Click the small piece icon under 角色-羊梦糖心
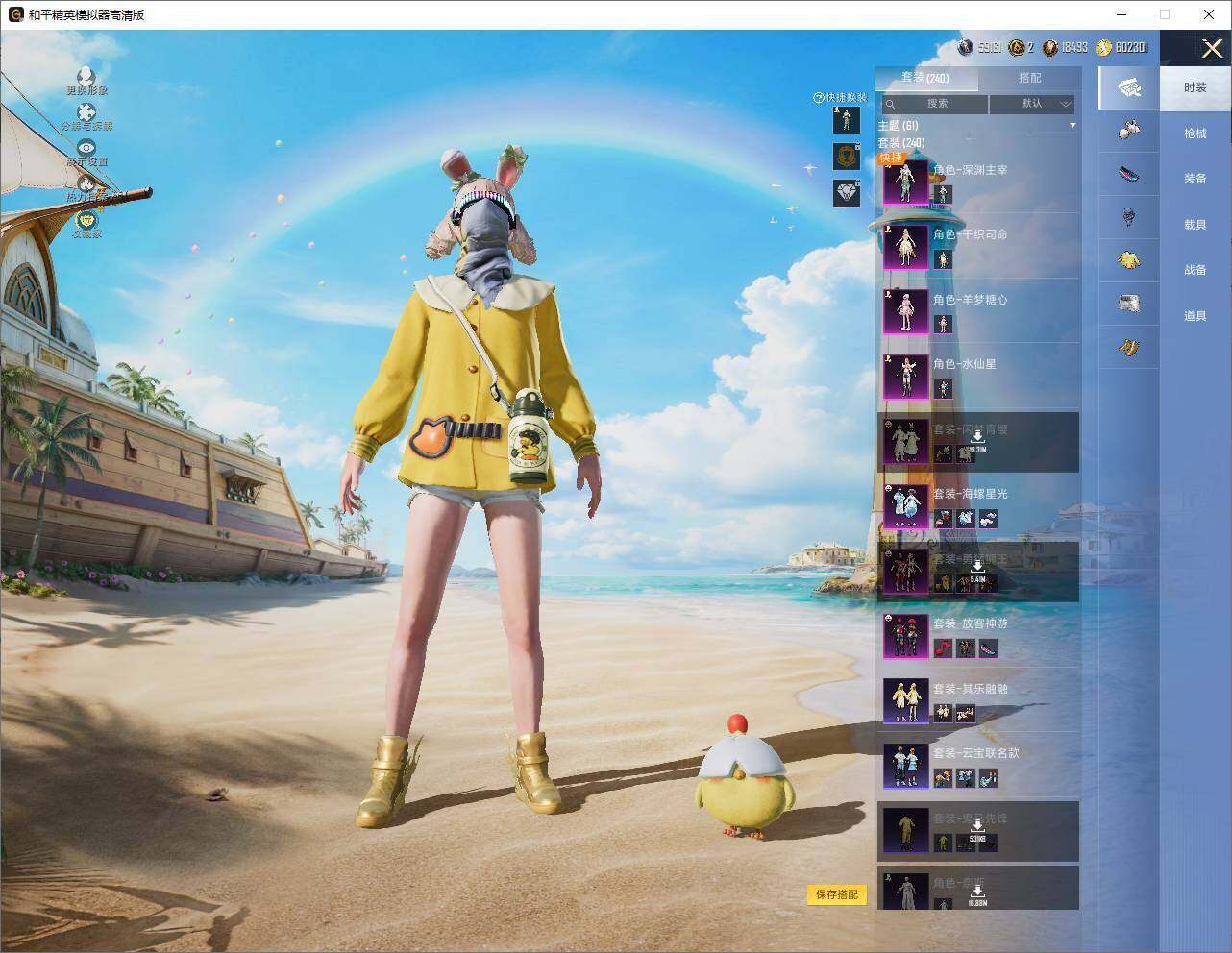Image resolution: width=1232 pixels, height=953 pixels. pos(943,325)
